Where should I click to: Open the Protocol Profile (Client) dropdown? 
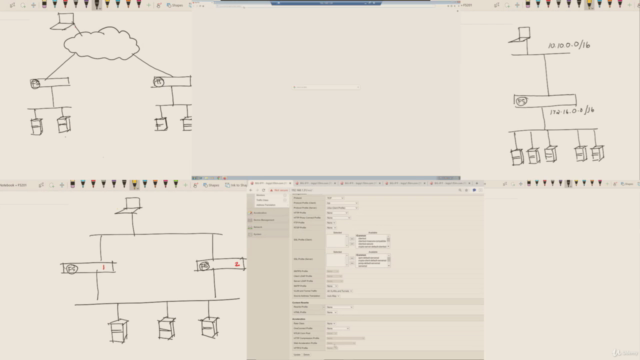pyautogui.click(x=342, y=203)
